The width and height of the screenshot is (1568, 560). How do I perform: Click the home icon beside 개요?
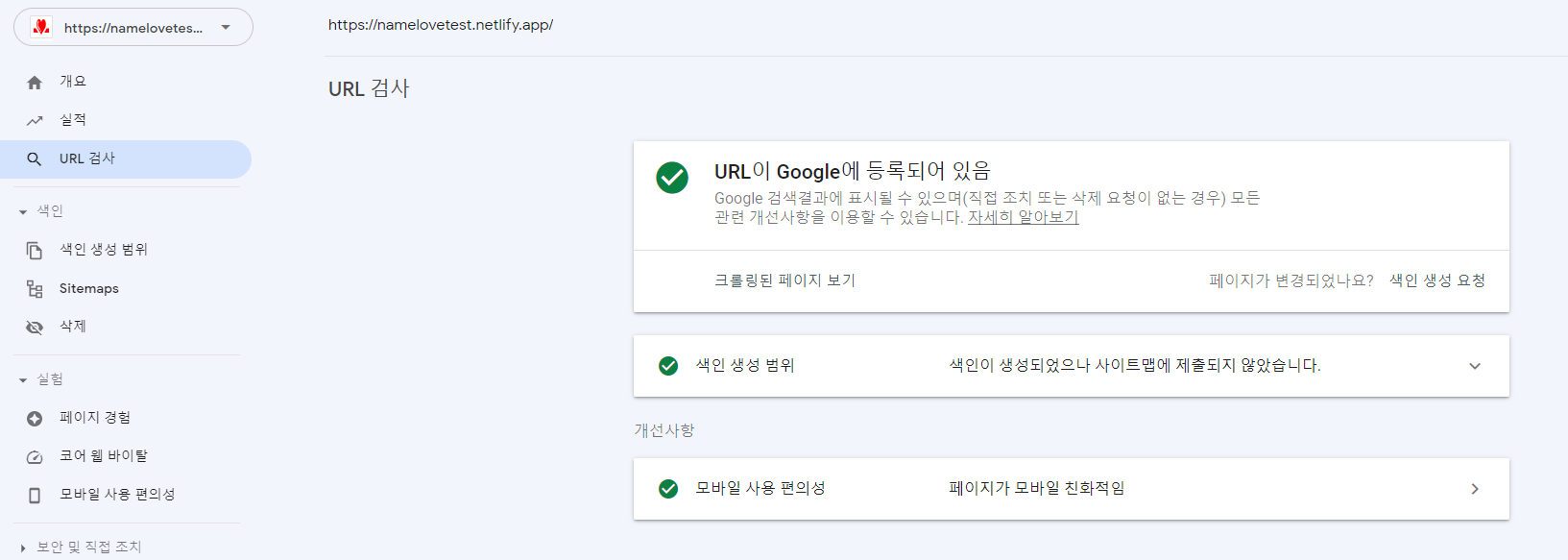[35, 83]
